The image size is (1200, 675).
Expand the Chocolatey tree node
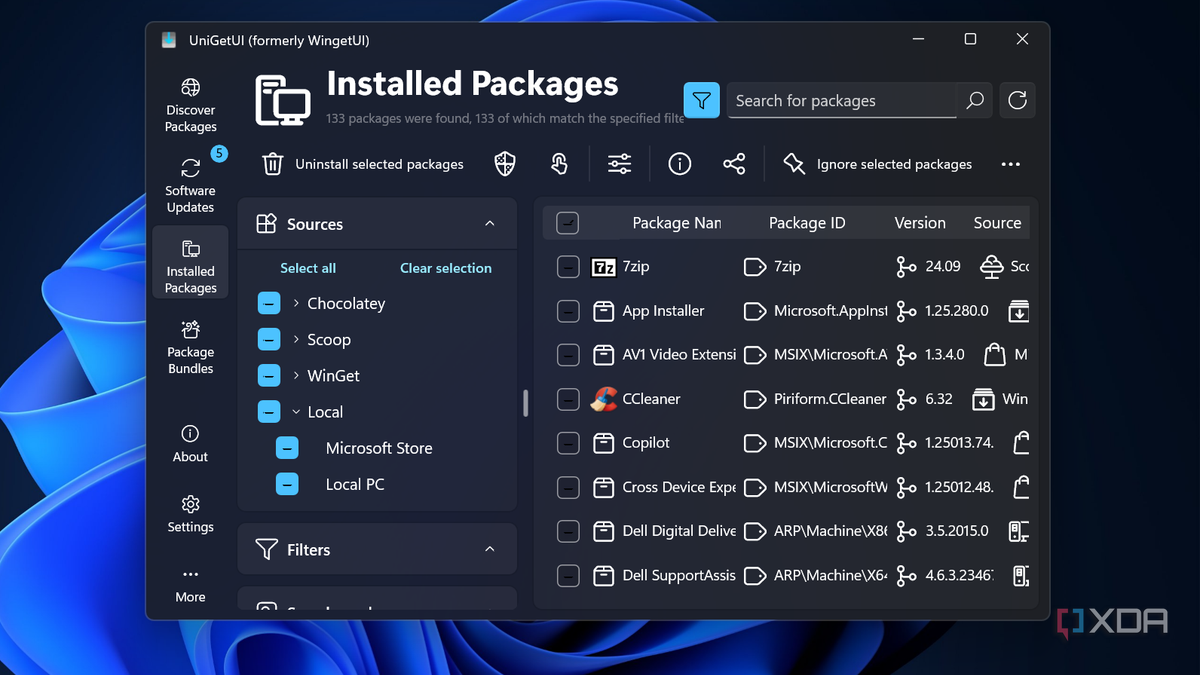(x=297, y=303)
